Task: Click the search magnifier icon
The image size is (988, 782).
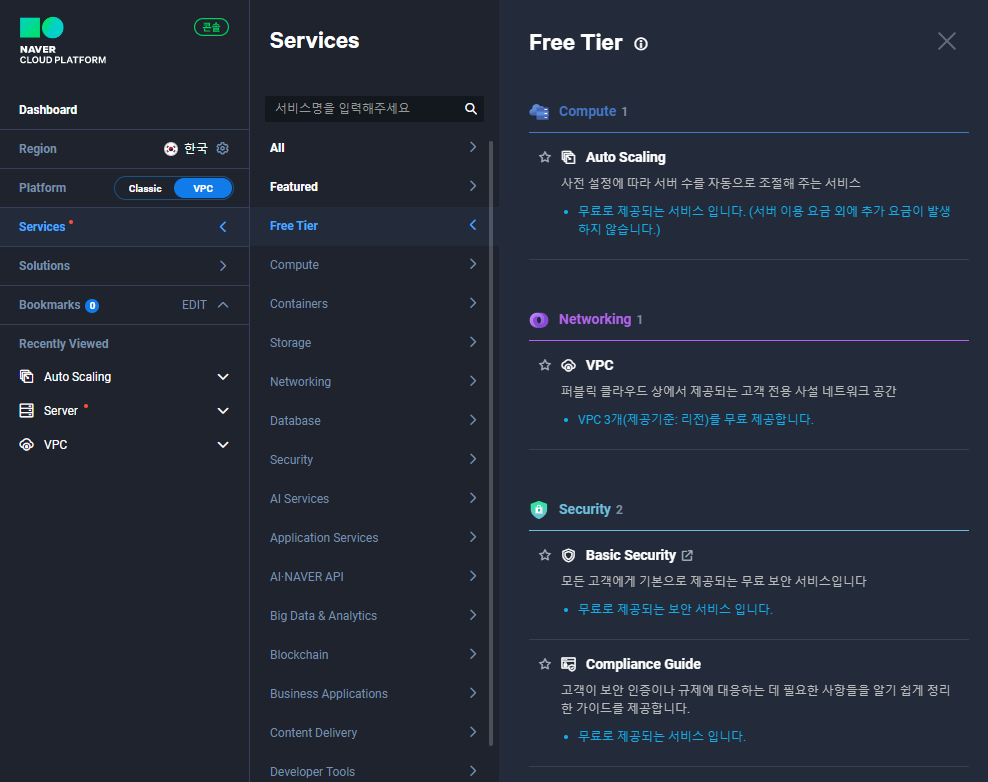Action: (x=471, y=108)
